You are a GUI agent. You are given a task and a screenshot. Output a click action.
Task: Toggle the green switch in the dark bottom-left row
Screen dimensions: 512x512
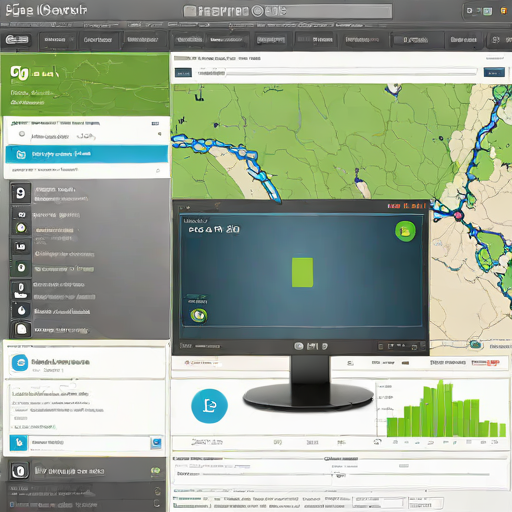[155, 470]
